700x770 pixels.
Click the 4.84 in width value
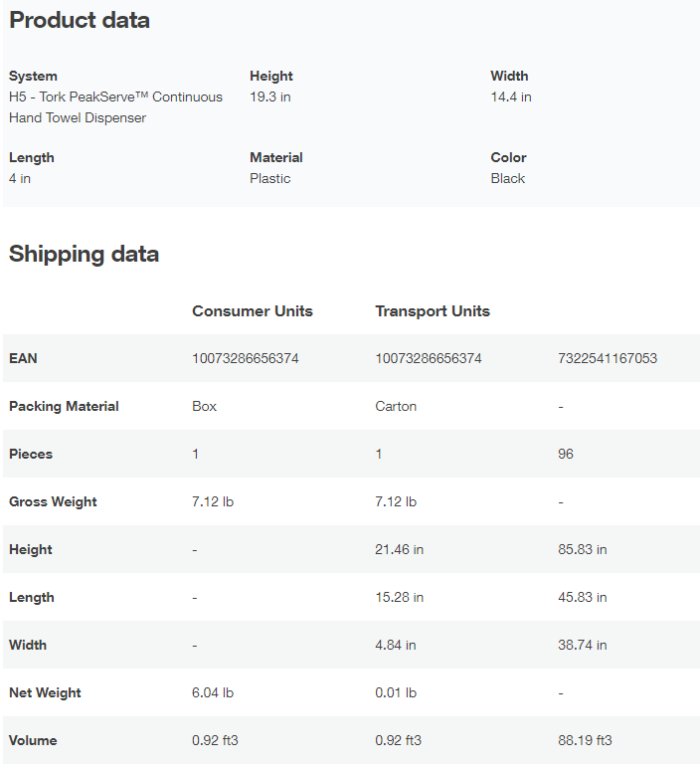(395, 645)
